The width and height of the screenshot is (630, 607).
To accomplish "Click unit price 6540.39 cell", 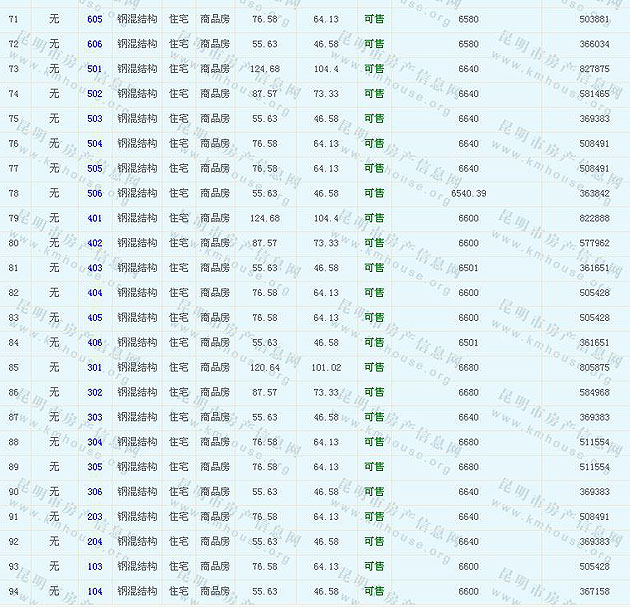I will click(x=468, y=193).
